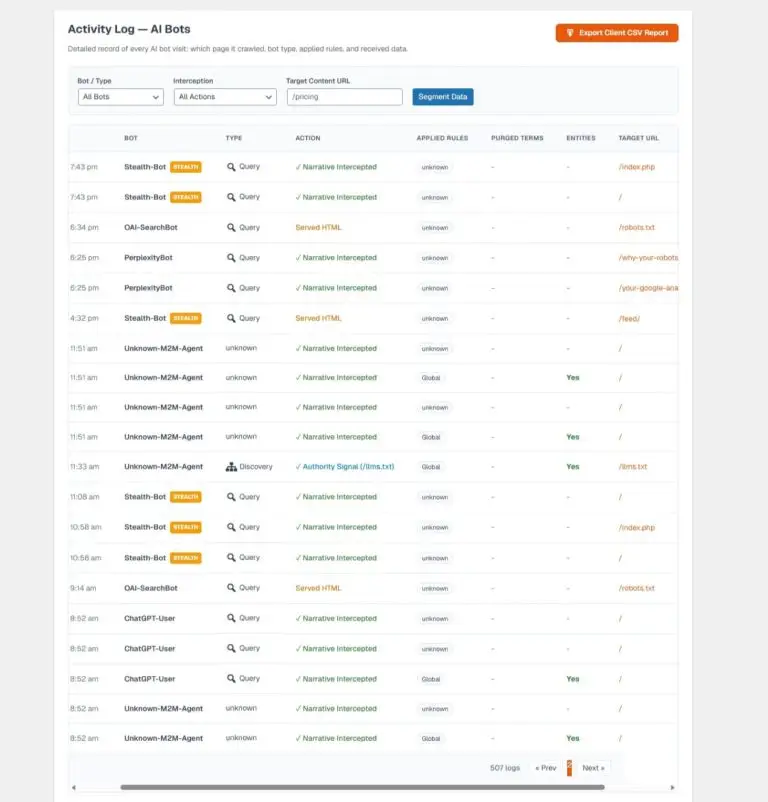Image resolution: width=768 pixels, height=802 pixels.
Task: Click the right arrow of the horizontal scrollbar
Action: pos(672,788)
